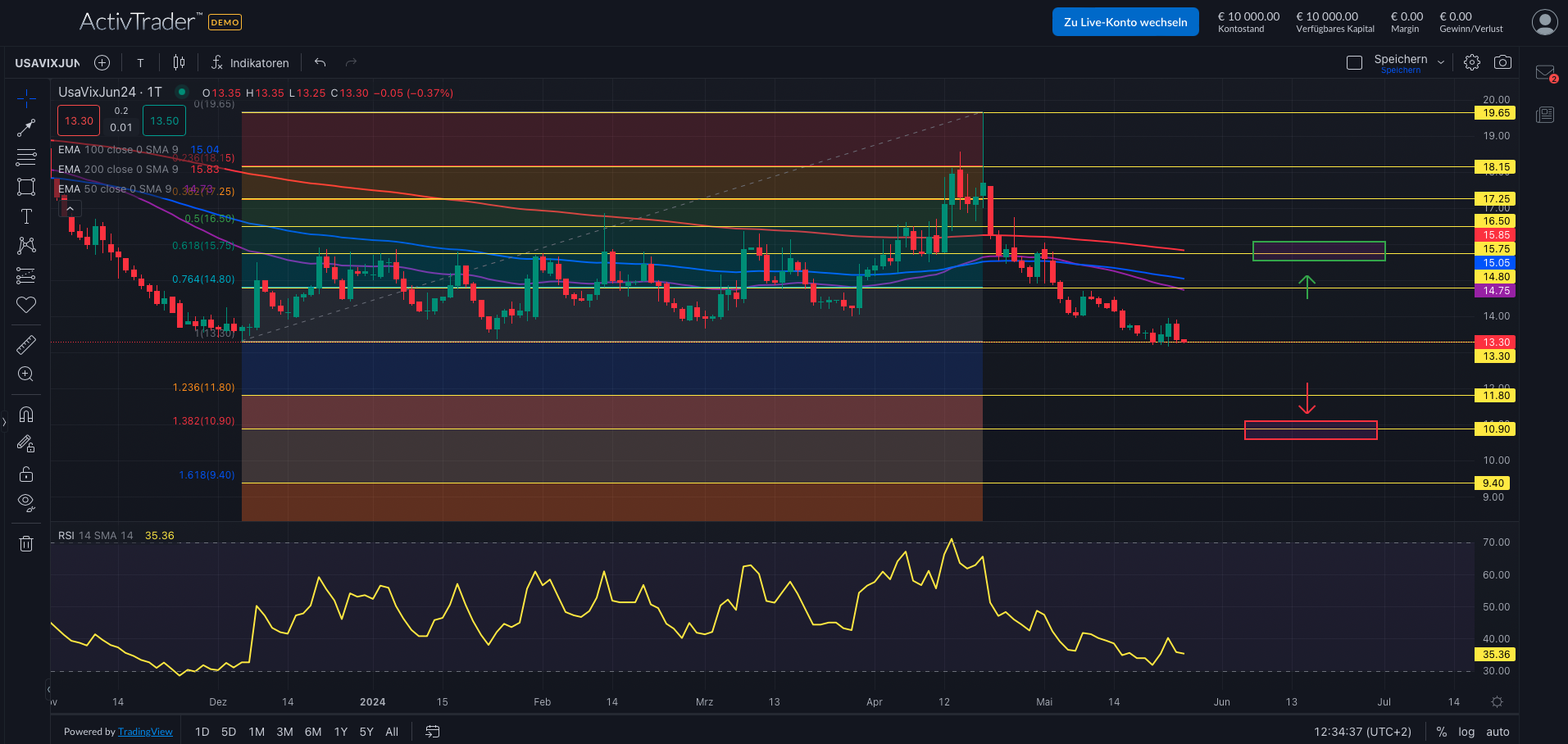Collapse the indicator legend chevron

(70, 209)
